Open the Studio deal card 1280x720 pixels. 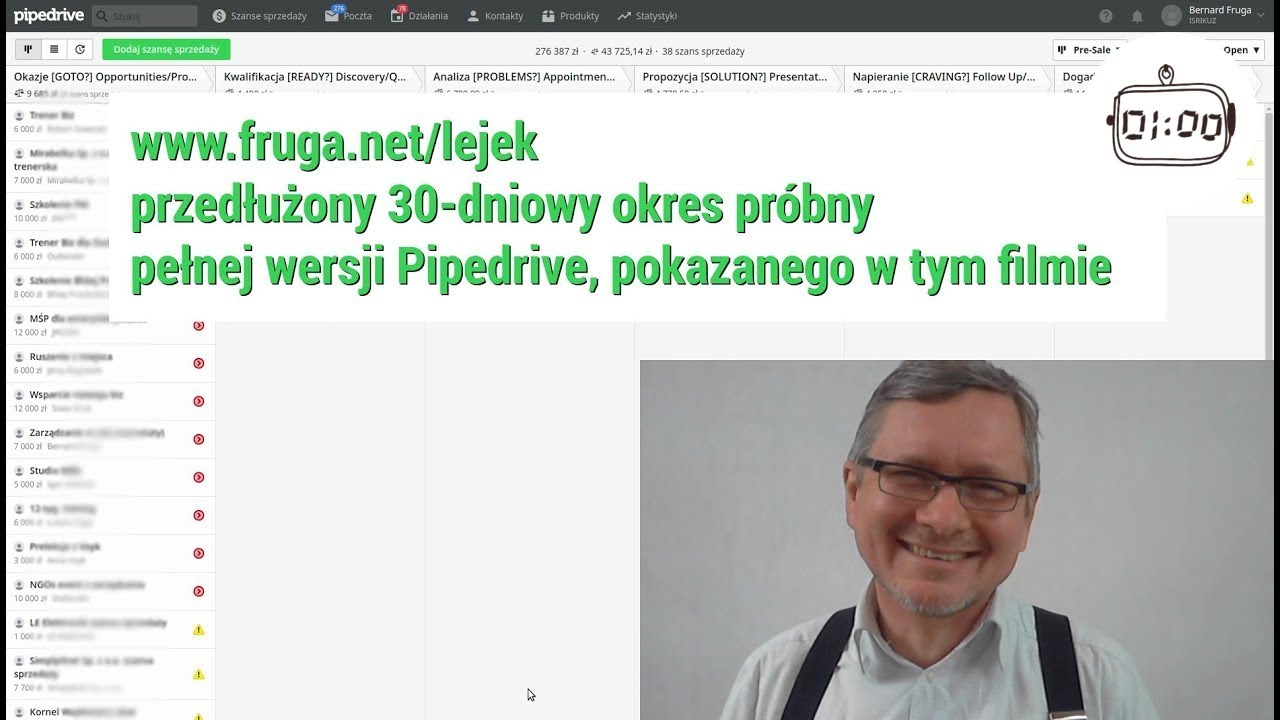pos(110,477)
